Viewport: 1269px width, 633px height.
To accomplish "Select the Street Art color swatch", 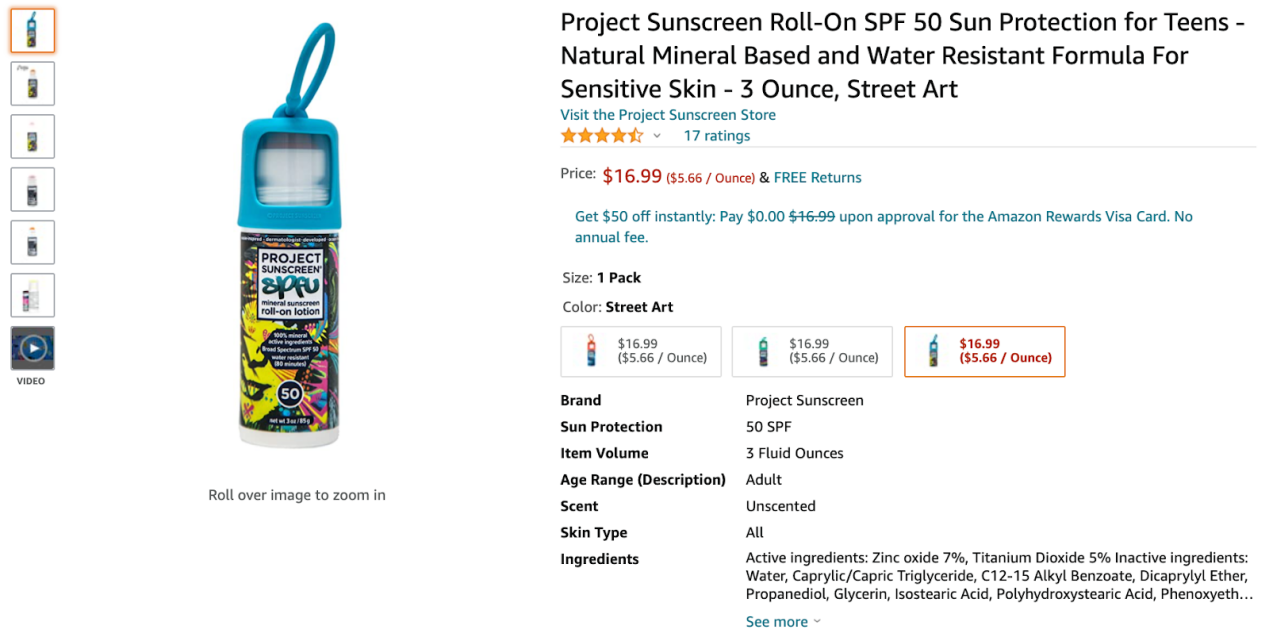I will [x=984, y=352].
